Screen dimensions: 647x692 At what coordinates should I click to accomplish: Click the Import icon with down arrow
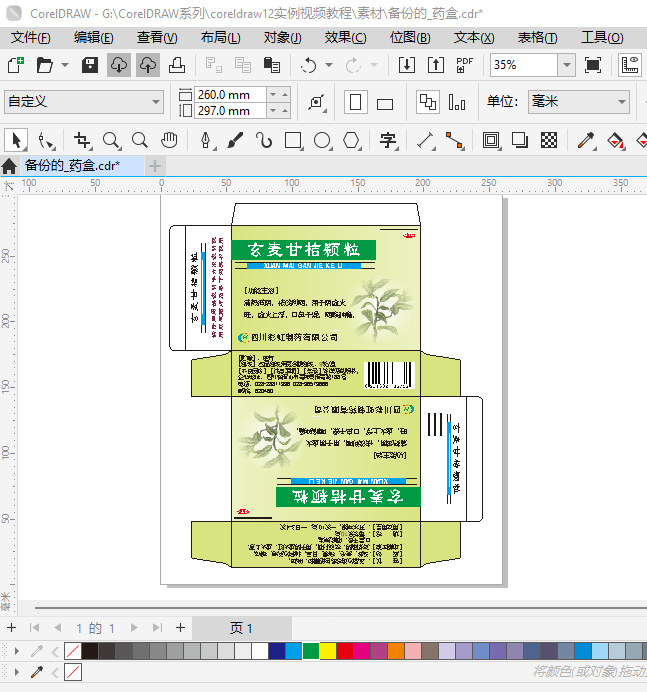click(x=406, y=65)
